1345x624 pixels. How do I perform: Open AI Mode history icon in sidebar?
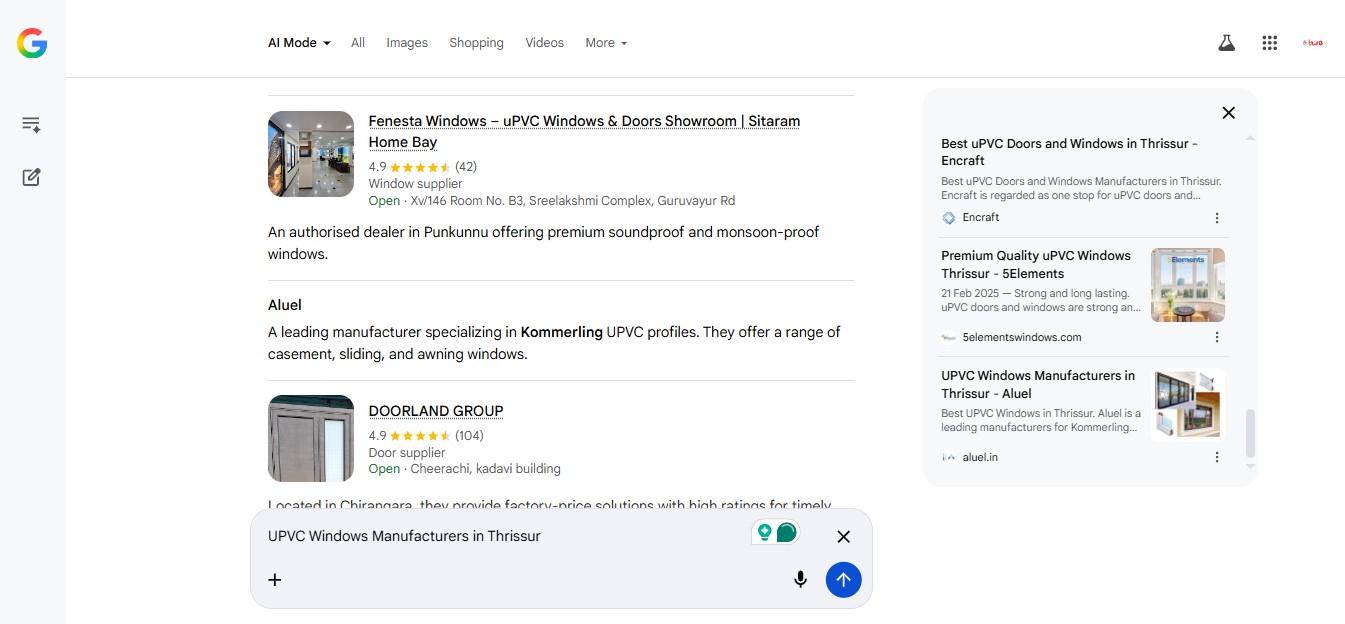coord(31,125)
